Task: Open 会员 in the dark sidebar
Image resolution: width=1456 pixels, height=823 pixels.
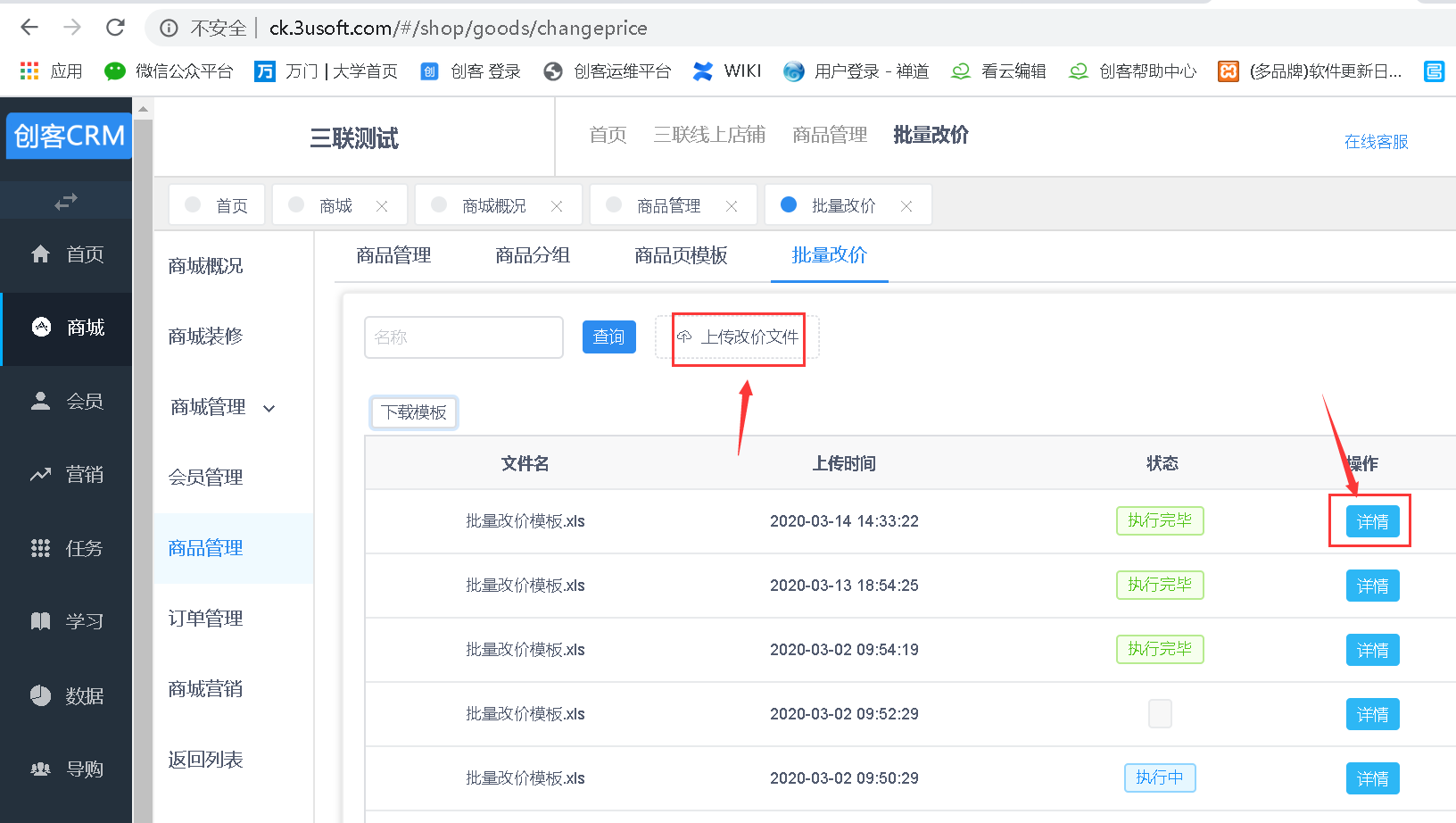Action: coord(66,402)
